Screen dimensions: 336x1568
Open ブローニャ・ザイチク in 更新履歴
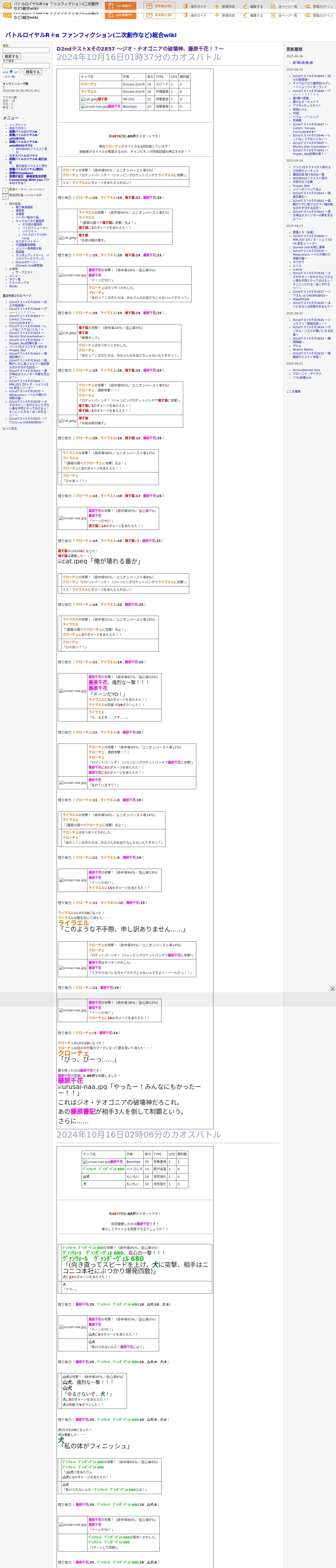[x=307, y=374]
